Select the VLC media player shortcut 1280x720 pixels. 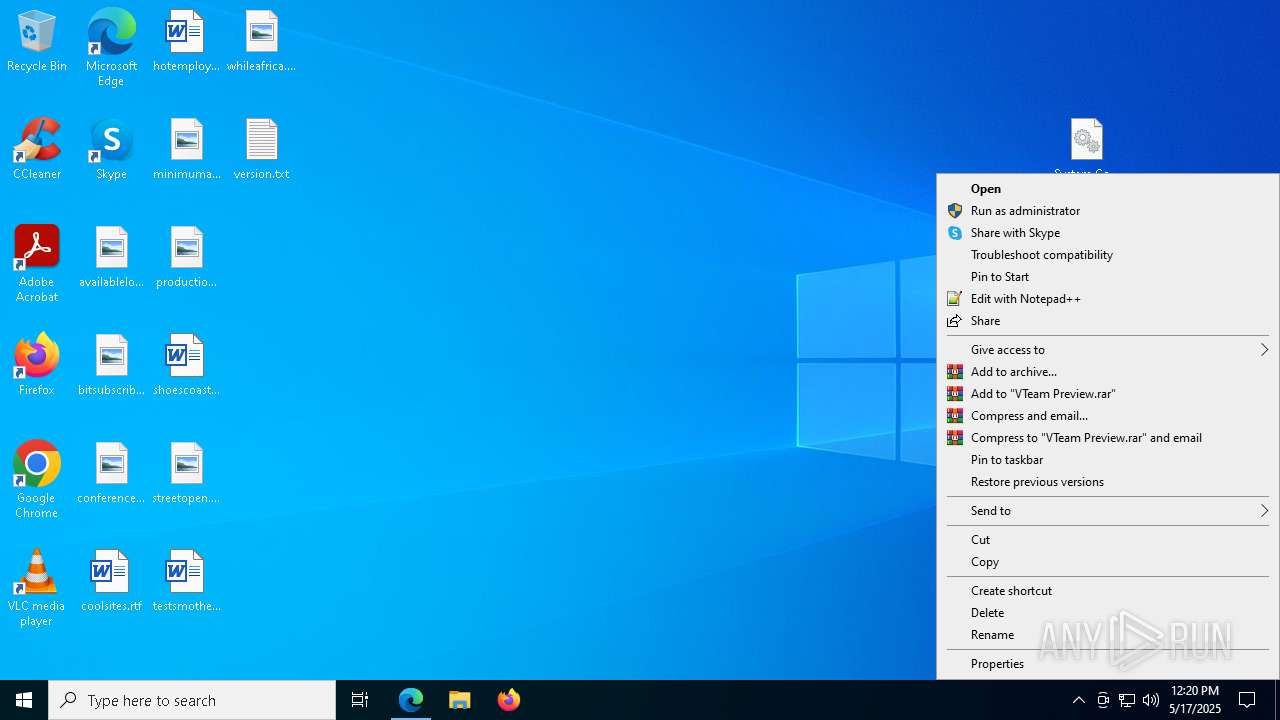pos(37,587)
